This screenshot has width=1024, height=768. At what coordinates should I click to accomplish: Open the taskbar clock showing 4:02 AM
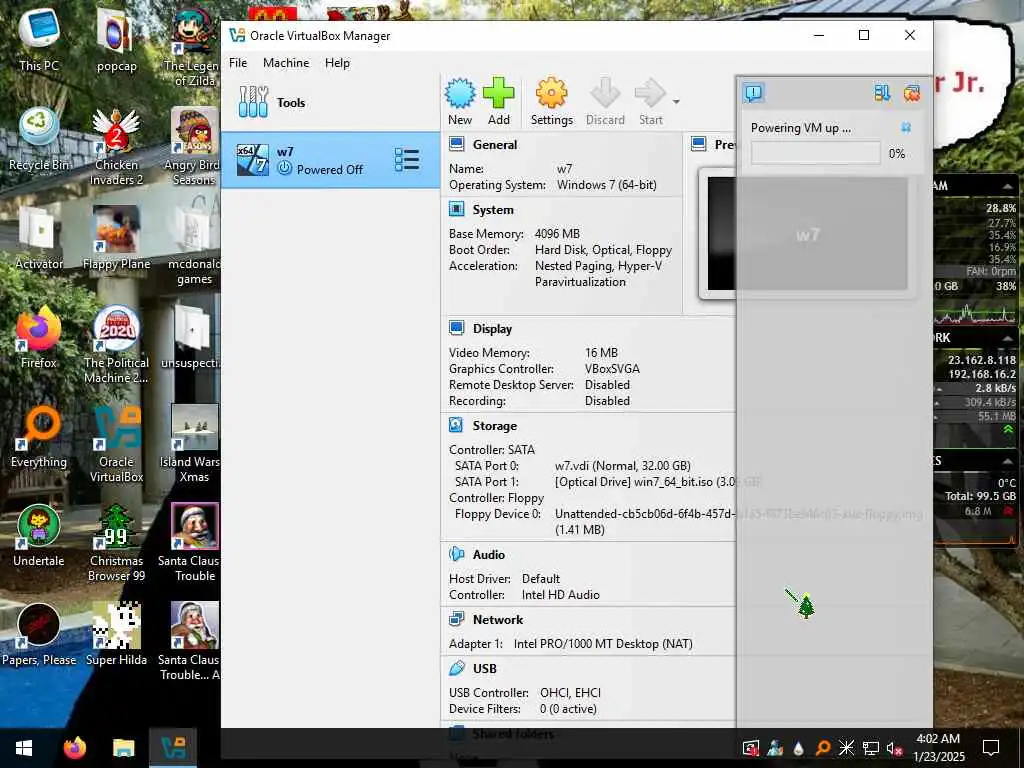pyautogui.click(x=938, y=748)
